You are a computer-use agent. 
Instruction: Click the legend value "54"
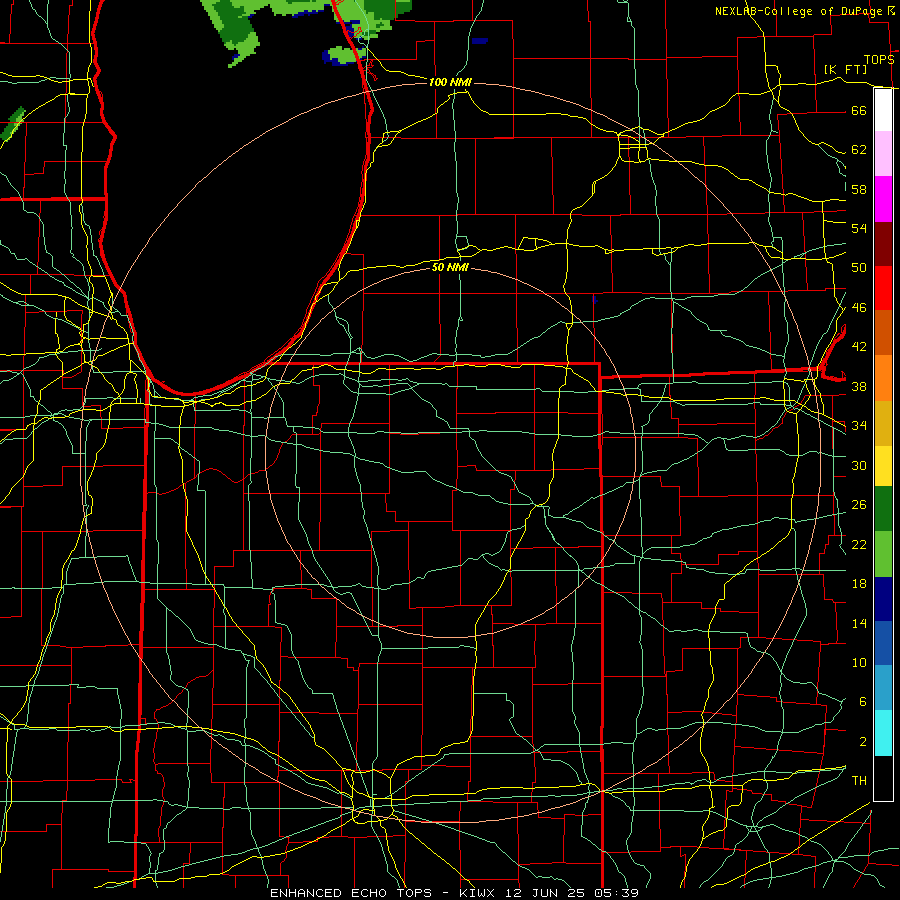click(x=859, y=228)
